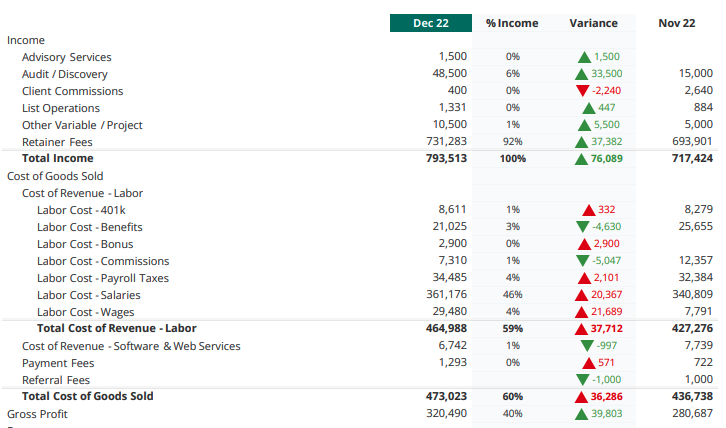Click red up arrow for Labor Cost Salaries
This screenshot has height=428, width=726.
coord(581,296)
